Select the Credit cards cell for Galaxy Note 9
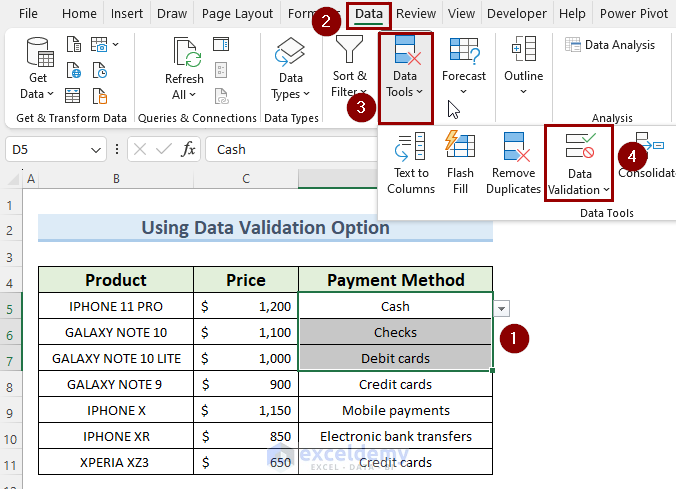The height and width of the screenshot is (489, 676). pos(395,384)
